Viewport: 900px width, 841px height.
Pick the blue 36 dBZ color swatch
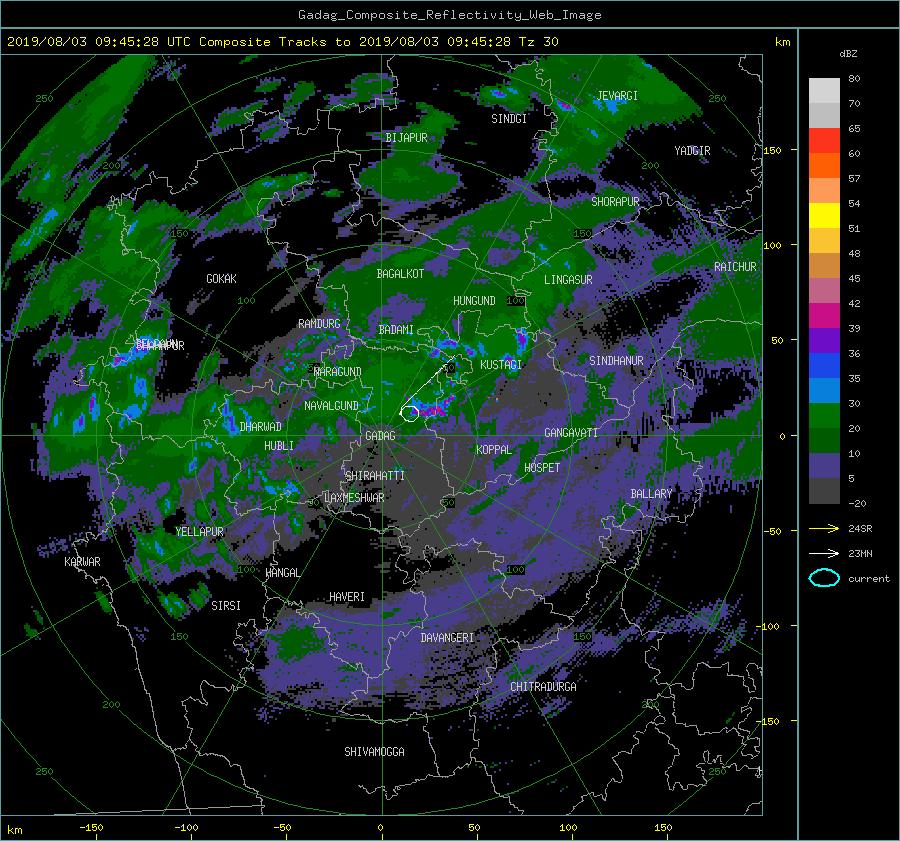point(824,365)
